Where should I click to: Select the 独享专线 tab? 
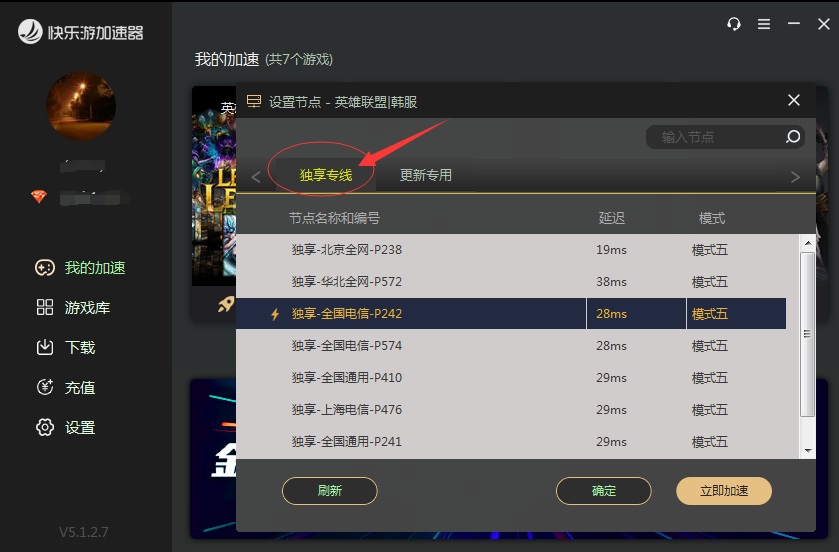coord(326,175)
